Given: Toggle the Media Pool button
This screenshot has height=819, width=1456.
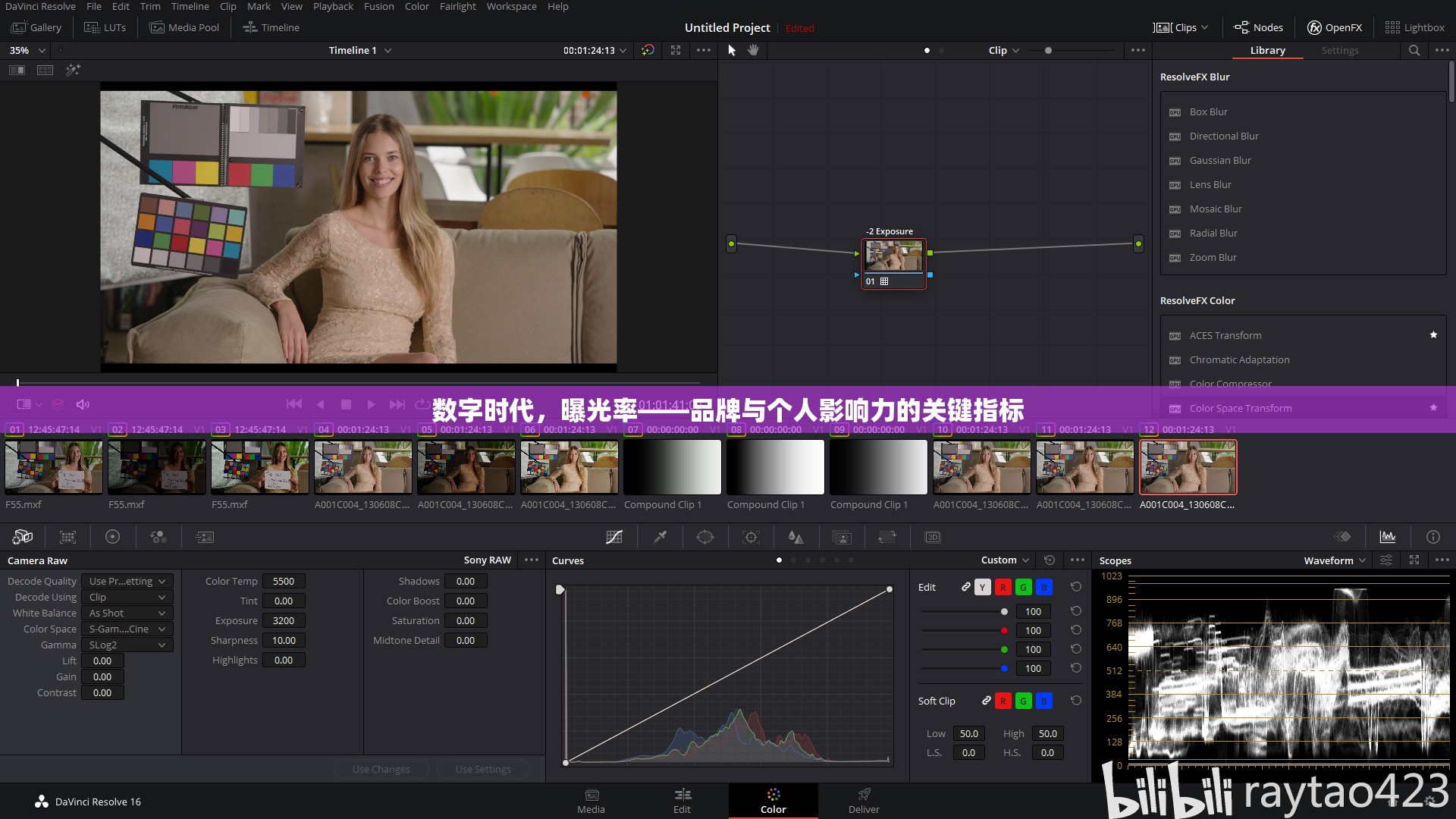Looking at the screenshot, I should [185, 27].
